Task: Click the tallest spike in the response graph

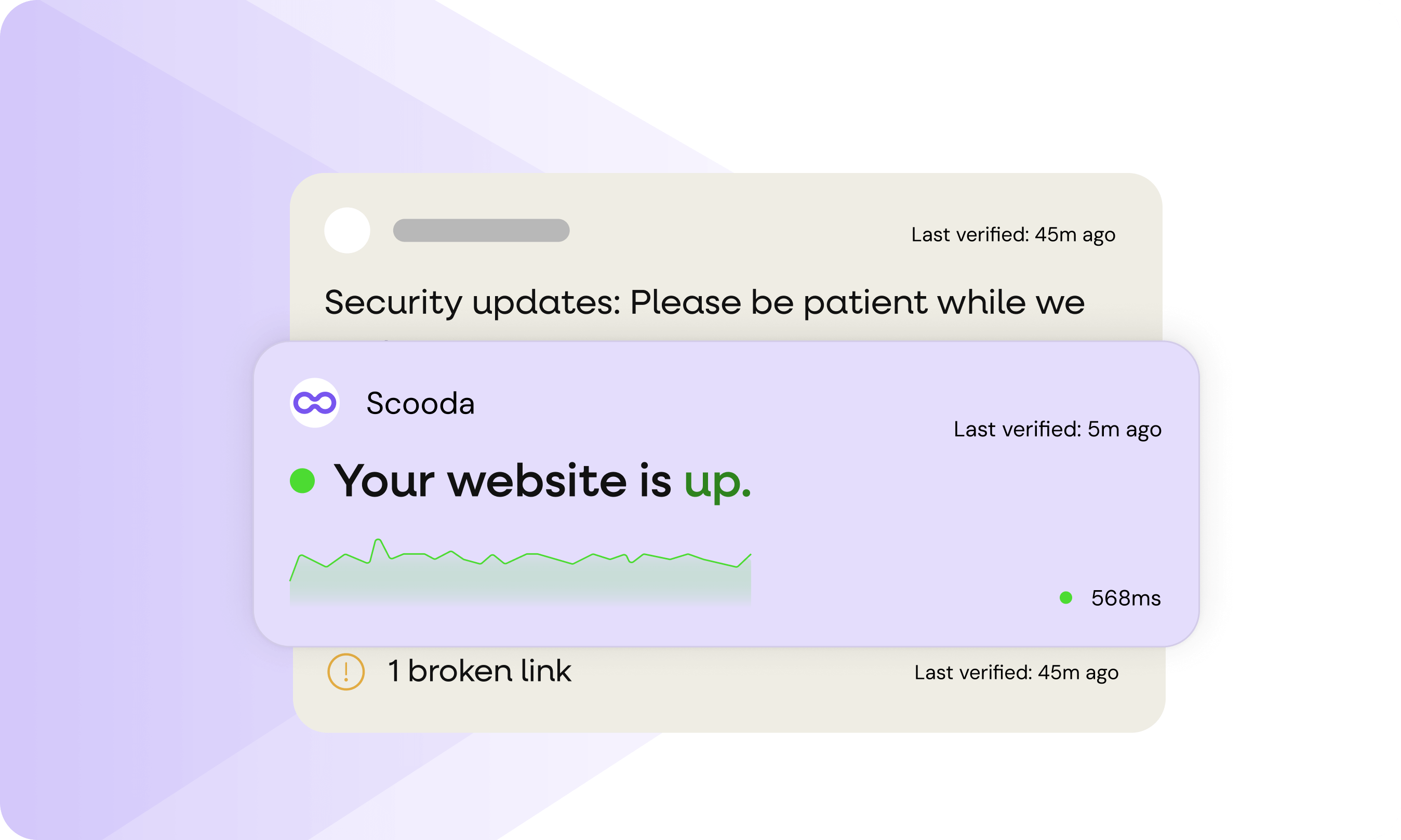Action: (x=378, y=541)
